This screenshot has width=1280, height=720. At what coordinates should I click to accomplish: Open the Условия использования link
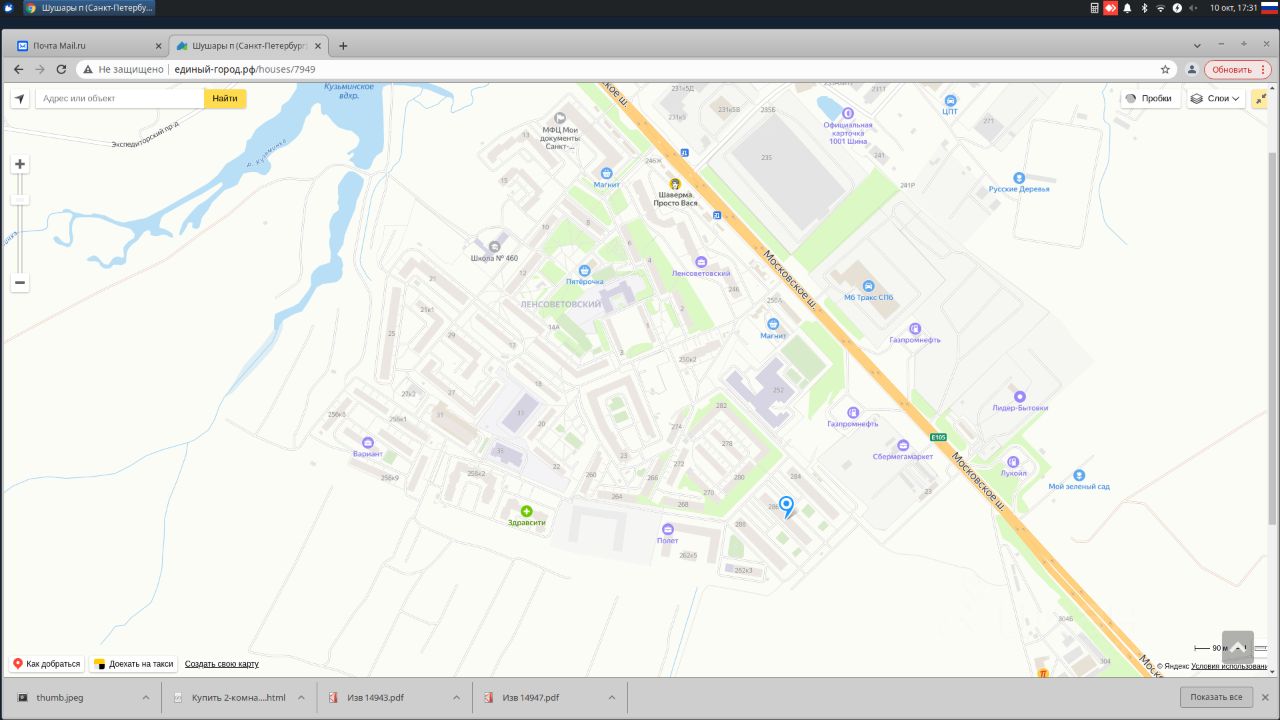coord(1229,666)
